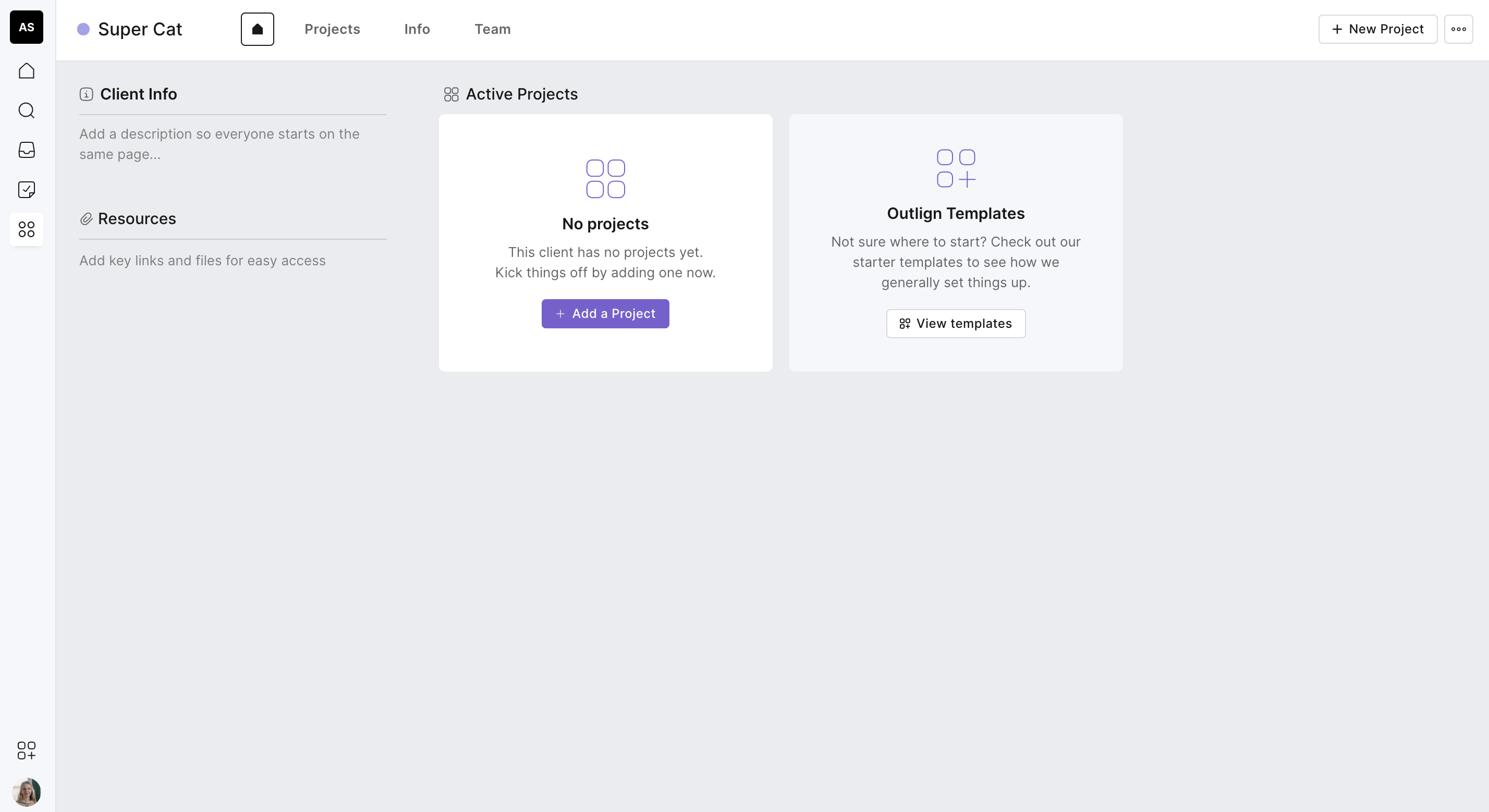Click Add a Project button
Screen dimensions: 1489x812
pyautogui.click(x=605, y=313)
